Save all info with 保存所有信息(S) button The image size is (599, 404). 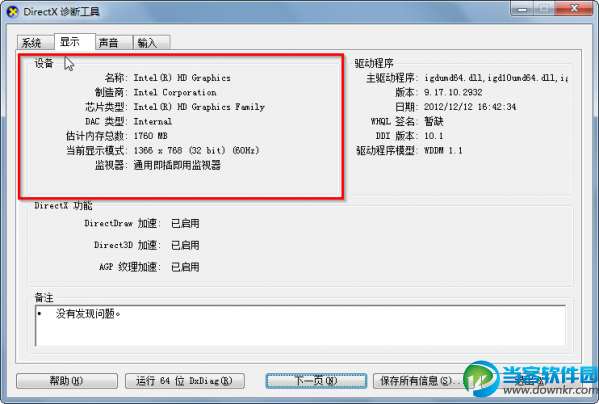point(418,381)
